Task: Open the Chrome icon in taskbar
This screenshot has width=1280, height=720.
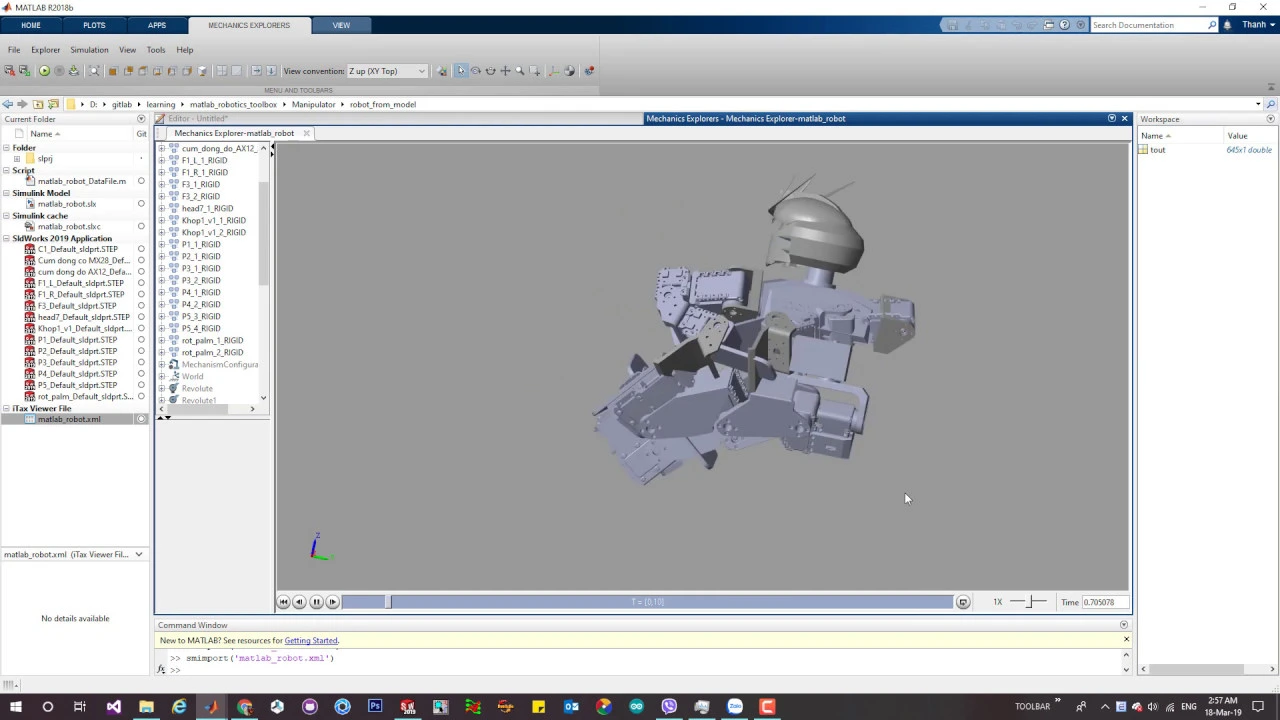Action: [244, 706]
